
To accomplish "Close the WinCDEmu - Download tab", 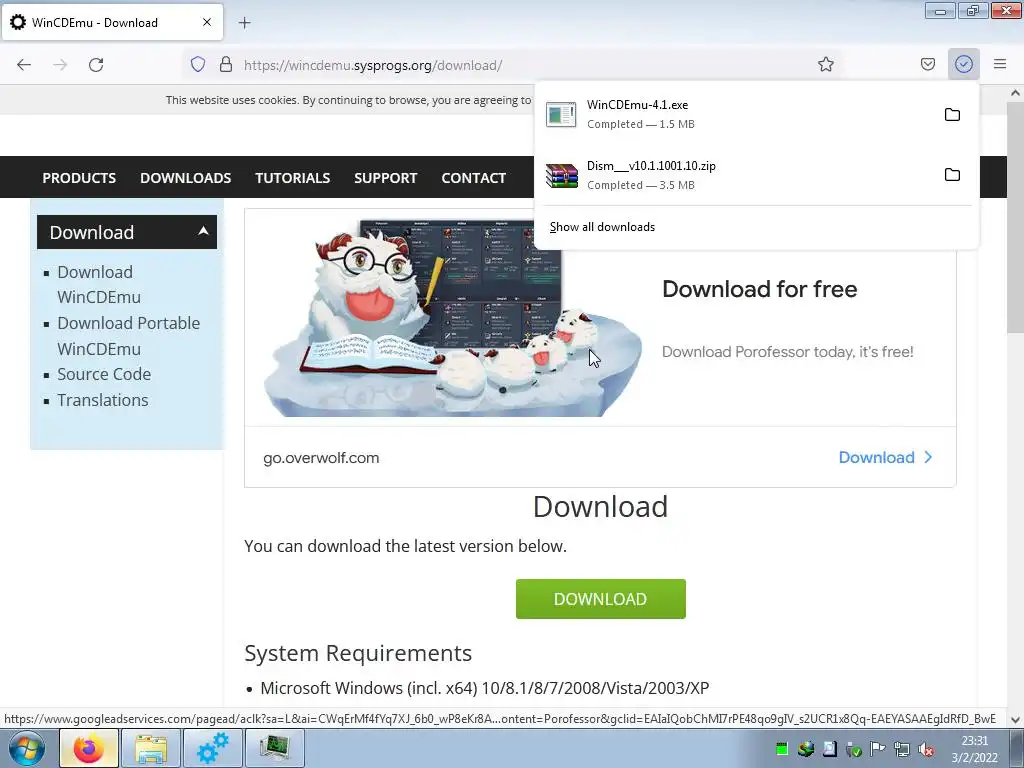I will coord(207,22).
